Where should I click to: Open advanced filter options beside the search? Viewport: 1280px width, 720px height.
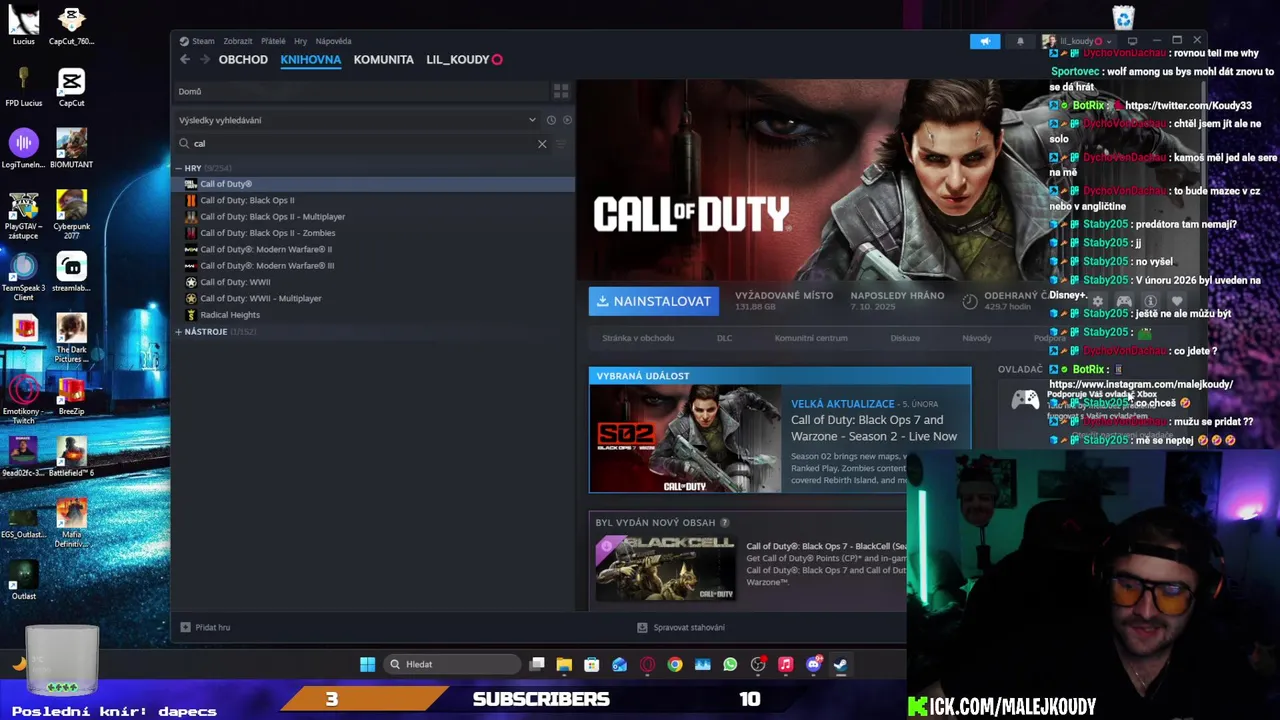[561, 144]
